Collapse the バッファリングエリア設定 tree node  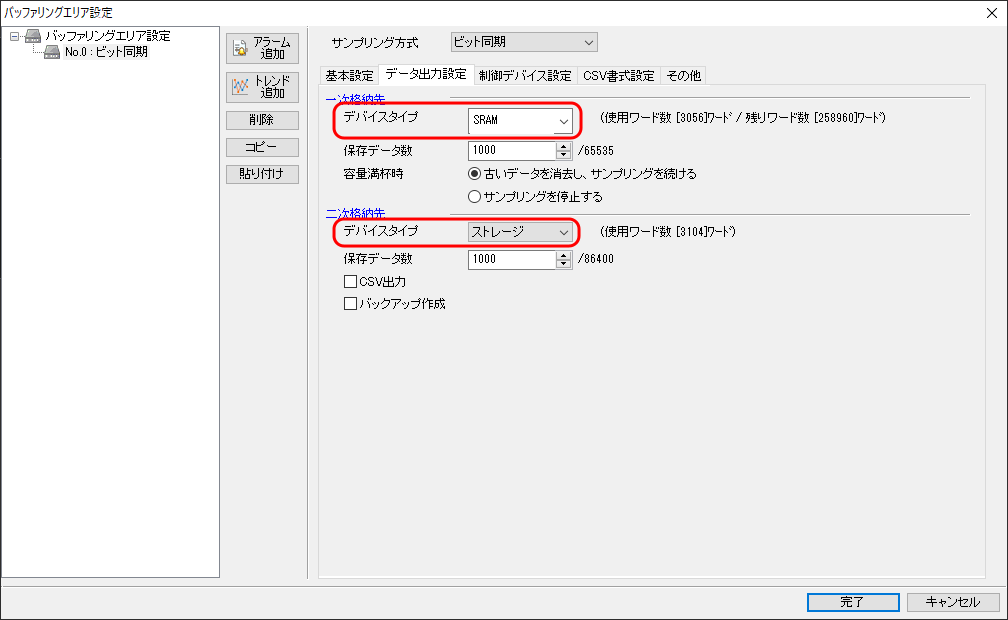(x=15, y=36)
